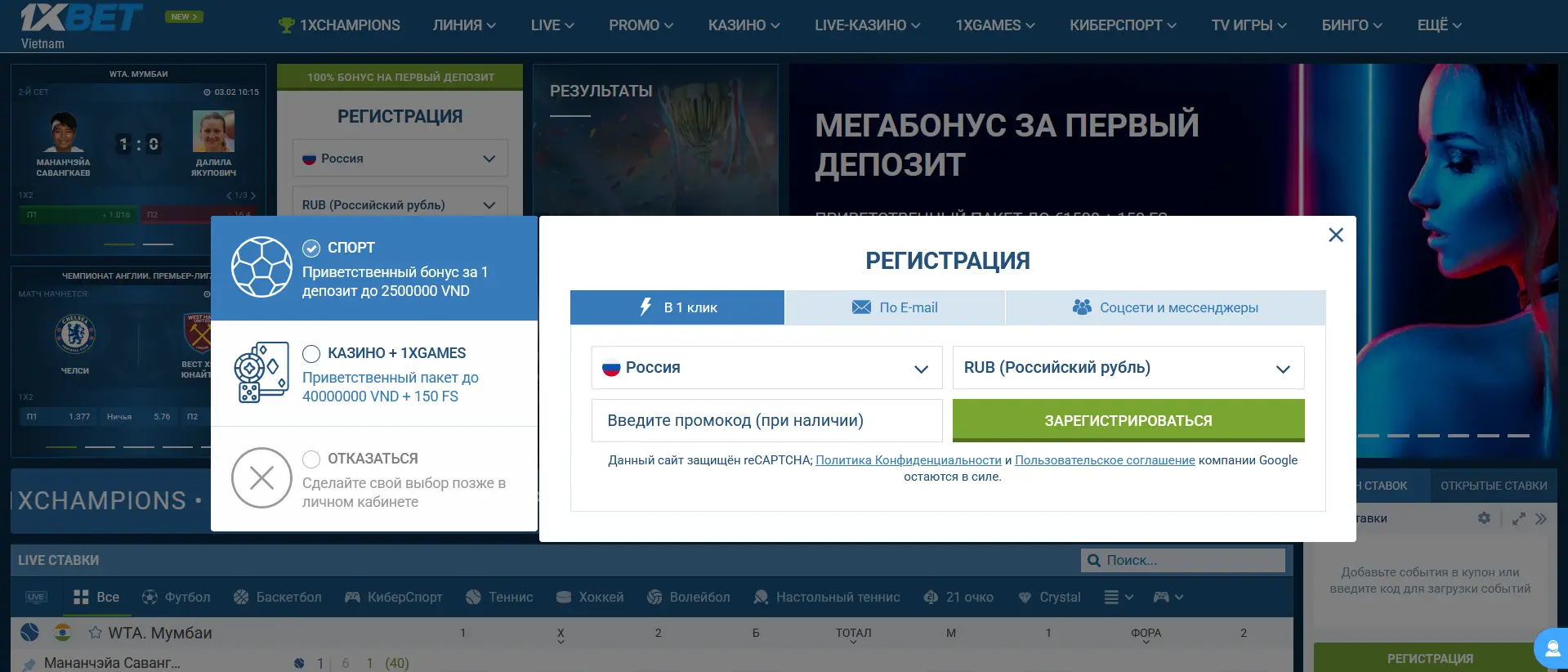Open the Политика Конфиденциальности link
Image resolution: width=1568 pixels, height=672 pixels.
(x=908, y=460)
